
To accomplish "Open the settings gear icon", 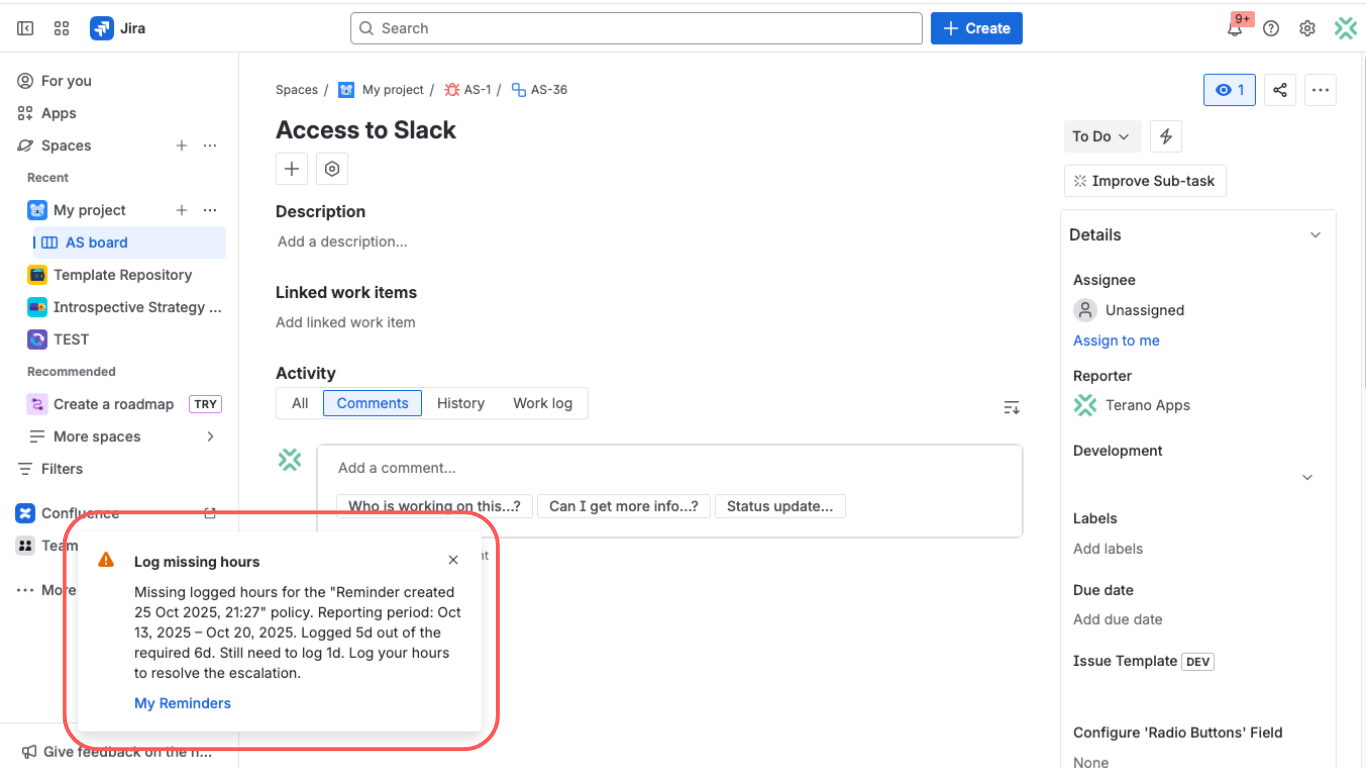I will [x=1307, y=28].
